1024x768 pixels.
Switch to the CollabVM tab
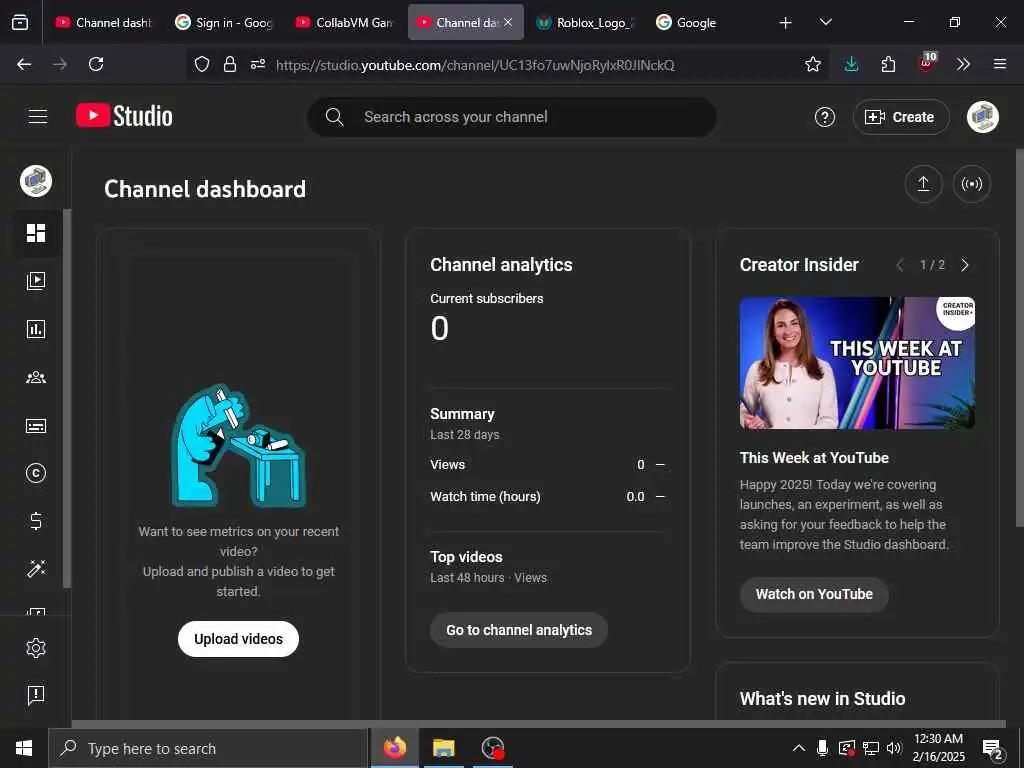[x=344, y=23]
